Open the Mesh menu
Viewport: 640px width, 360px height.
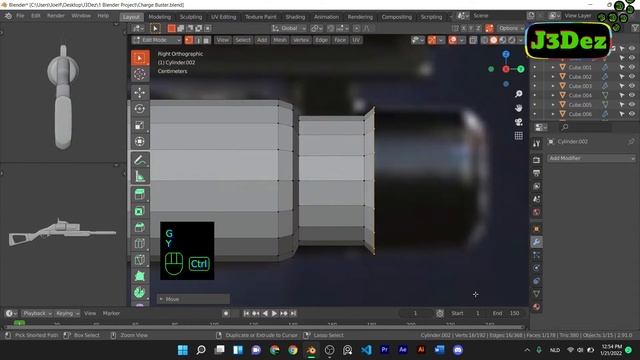click(280, 40)
